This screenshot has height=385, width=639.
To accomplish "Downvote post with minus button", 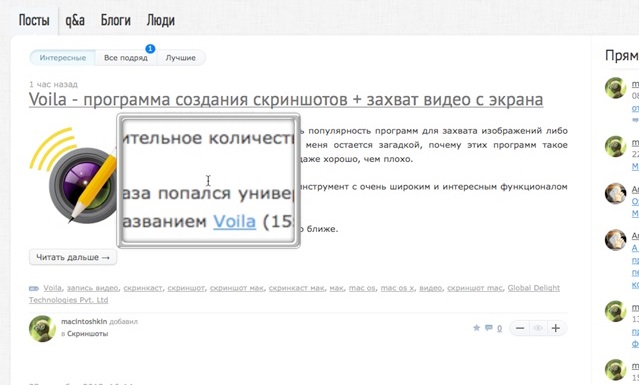I will [x=520, y=328].
